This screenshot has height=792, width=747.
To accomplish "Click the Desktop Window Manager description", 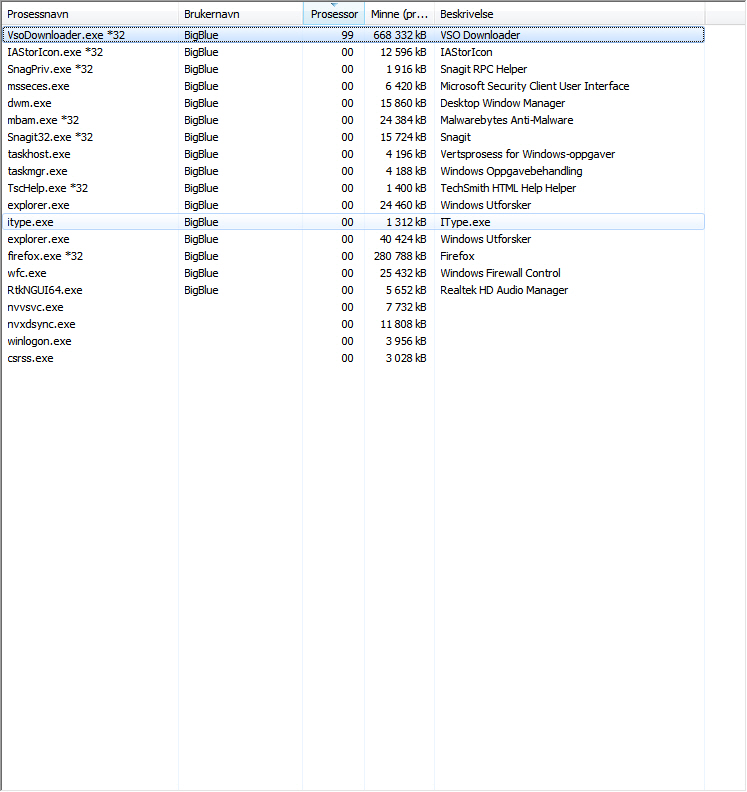I will click(x=503, y=103).
